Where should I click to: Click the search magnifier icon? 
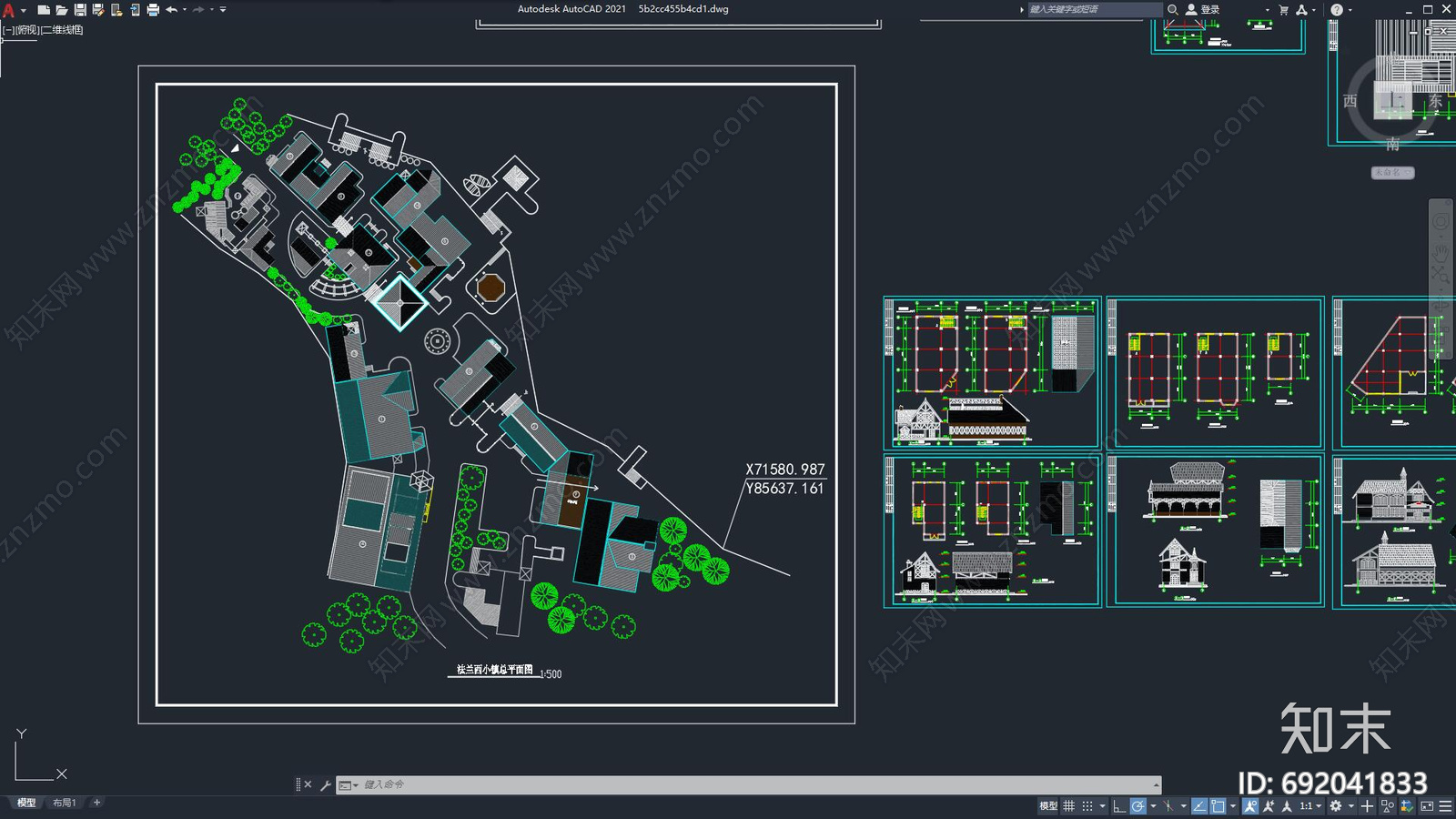(x=1173, y=9)
